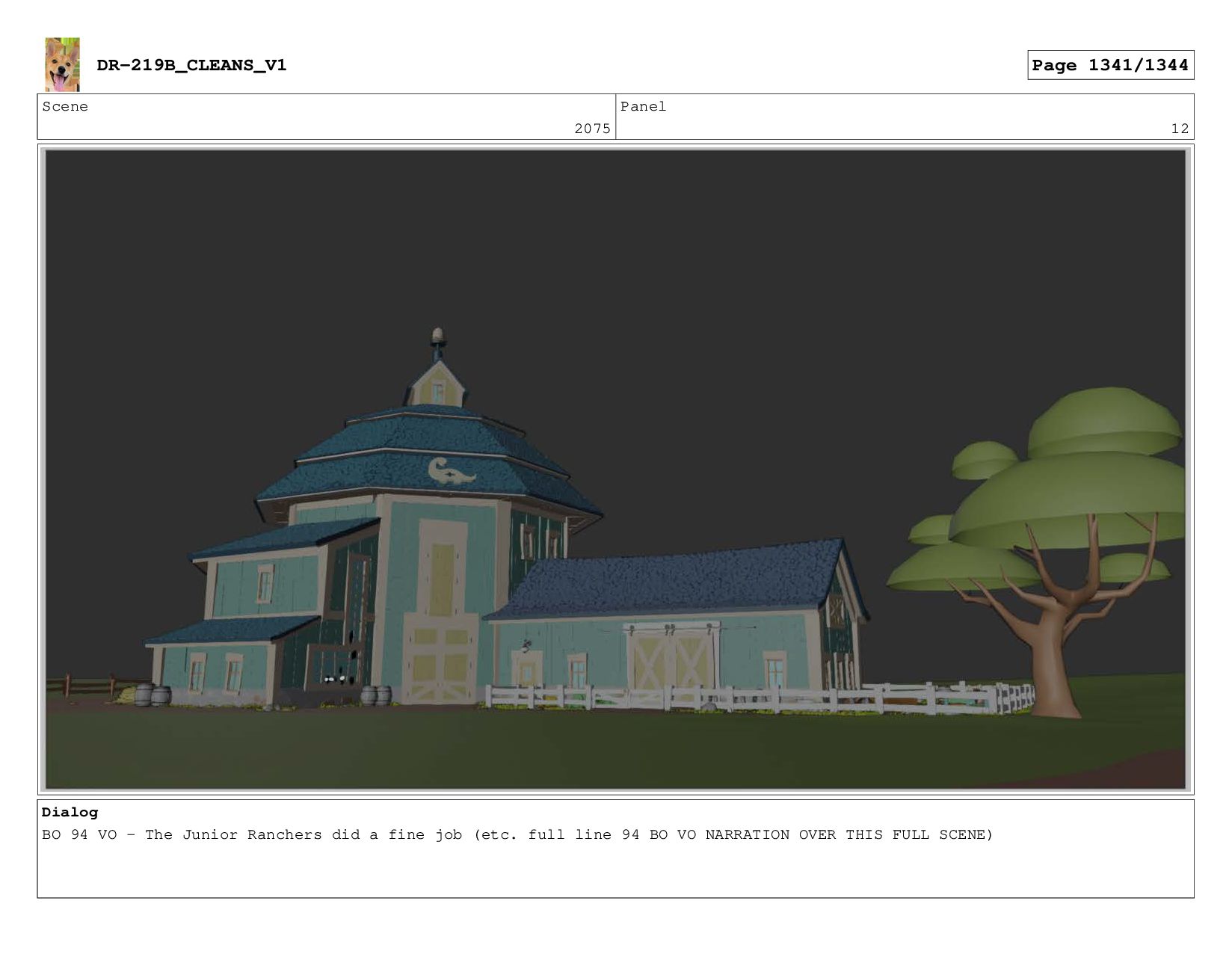Click the barn storyboard panel image
1232x954 pixels.
615,470
